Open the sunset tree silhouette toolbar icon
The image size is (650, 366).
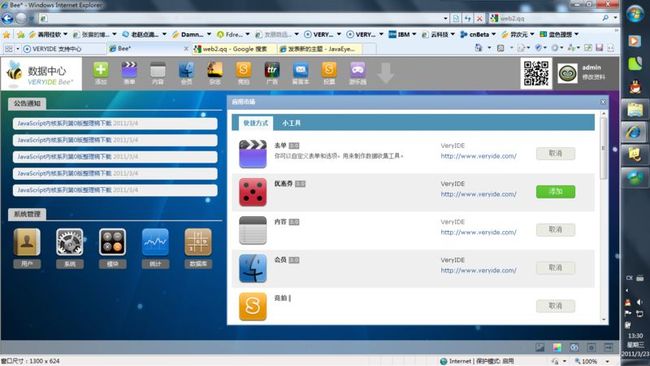[x=215, y=70]
